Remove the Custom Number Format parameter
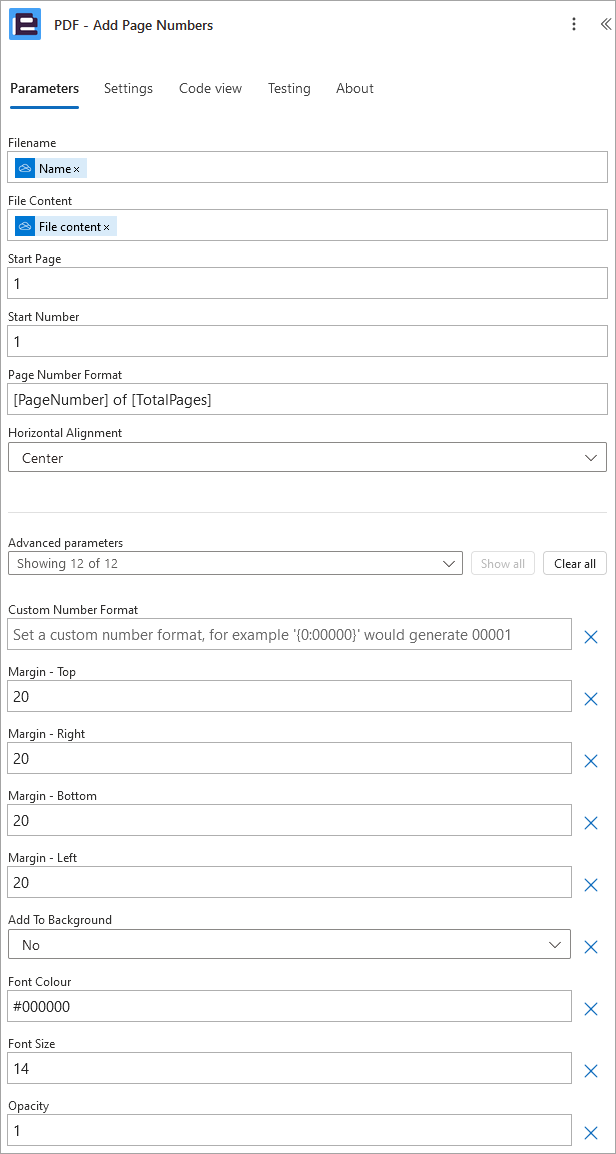616x1154 pixels. tap(590, 637)
